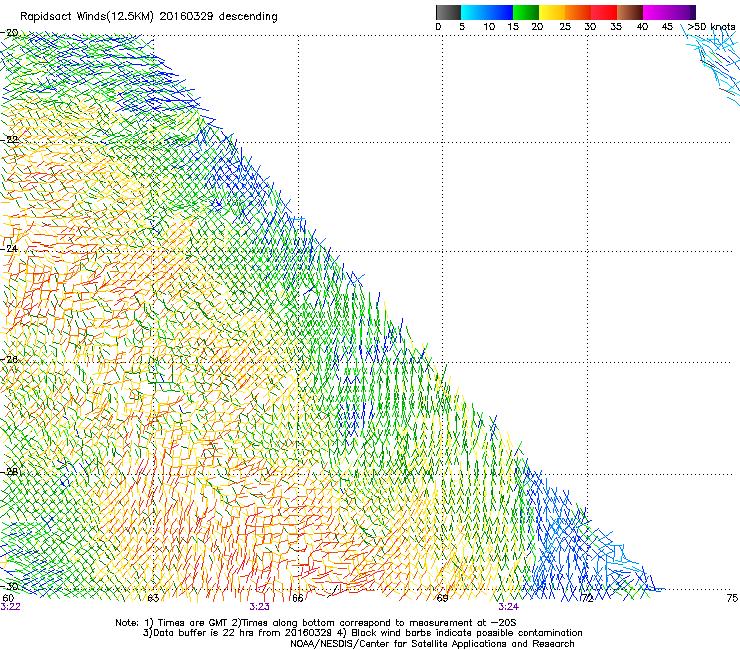
Task: Click the latitude label -24
Action: 11,248
